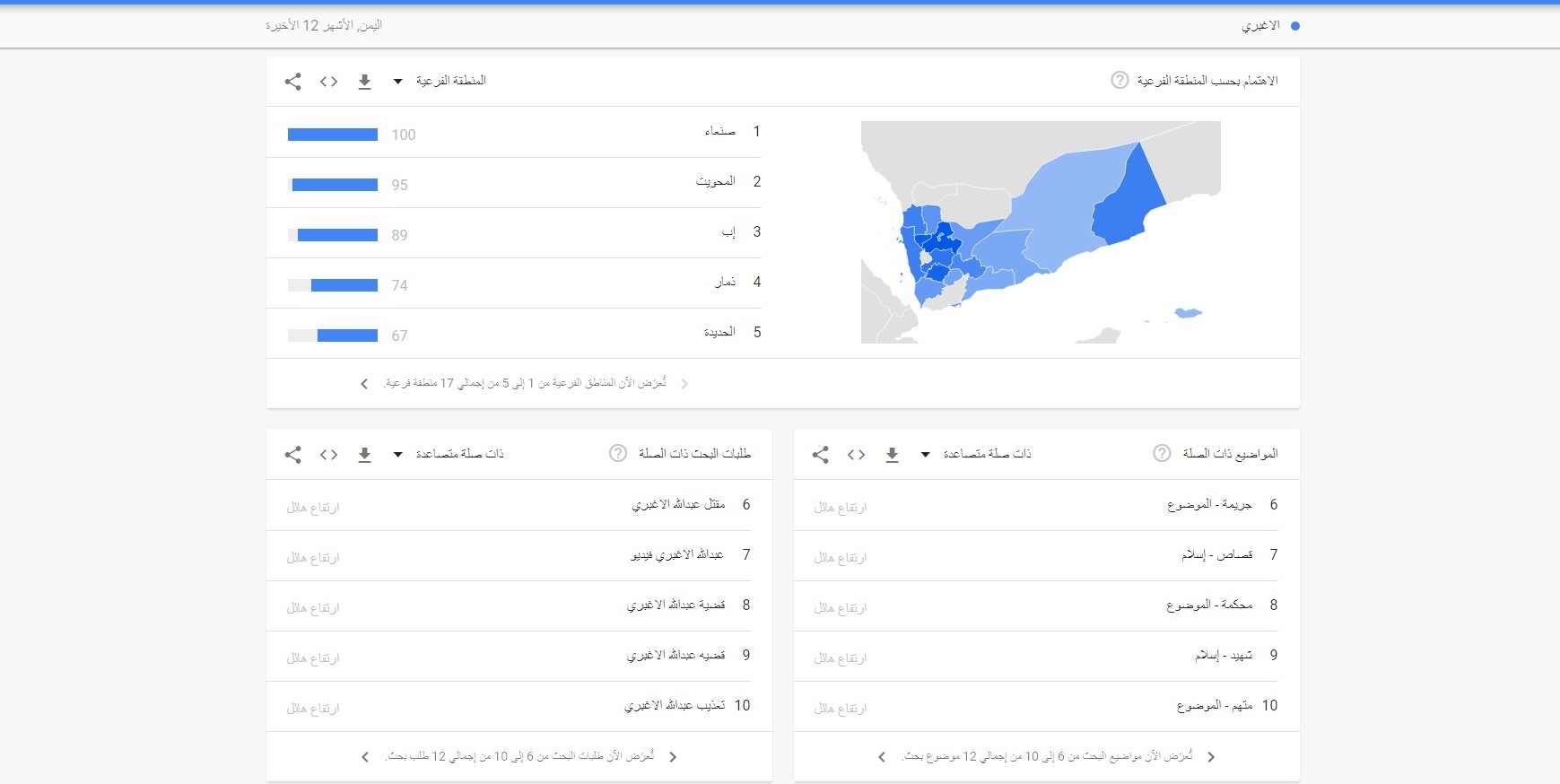Click the 67 value bar for الحديدة
This screenshot has width=1560, height=784.
[333, 335]
